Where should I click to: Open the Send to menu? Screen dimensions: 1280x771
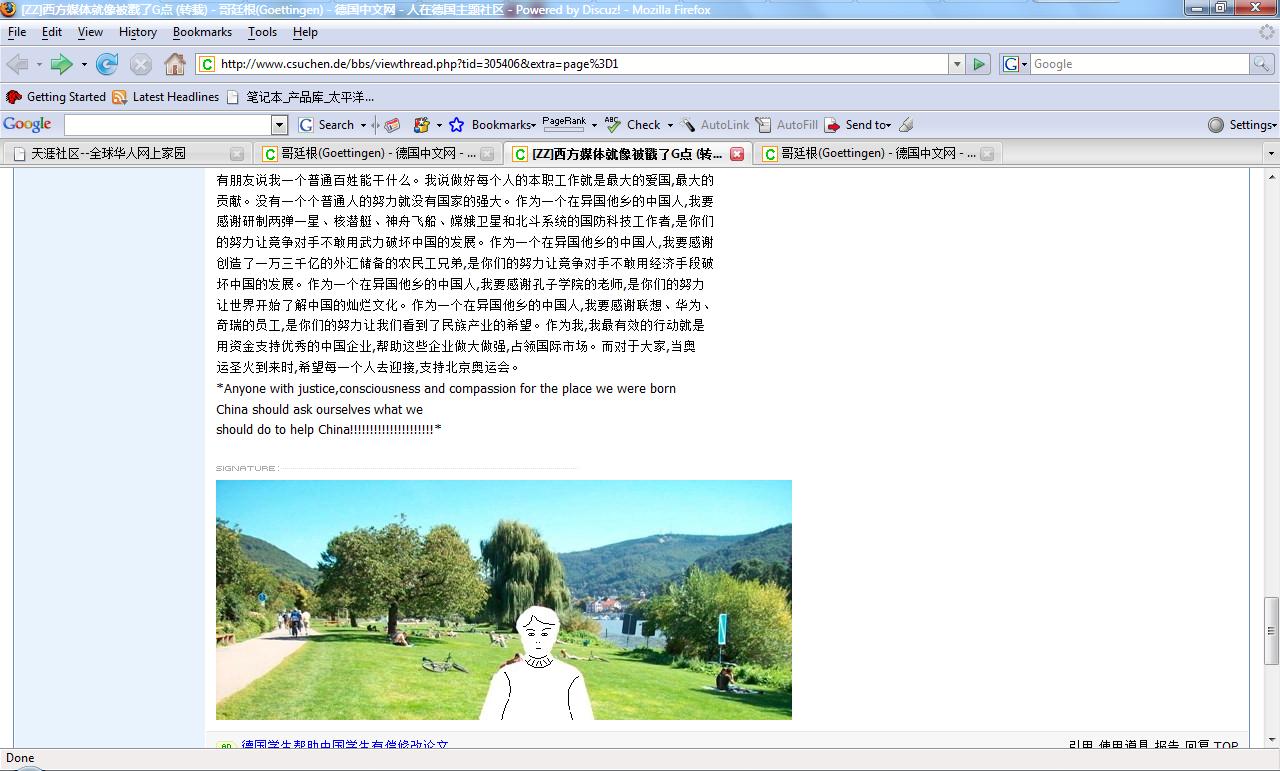tap(858, 125)
